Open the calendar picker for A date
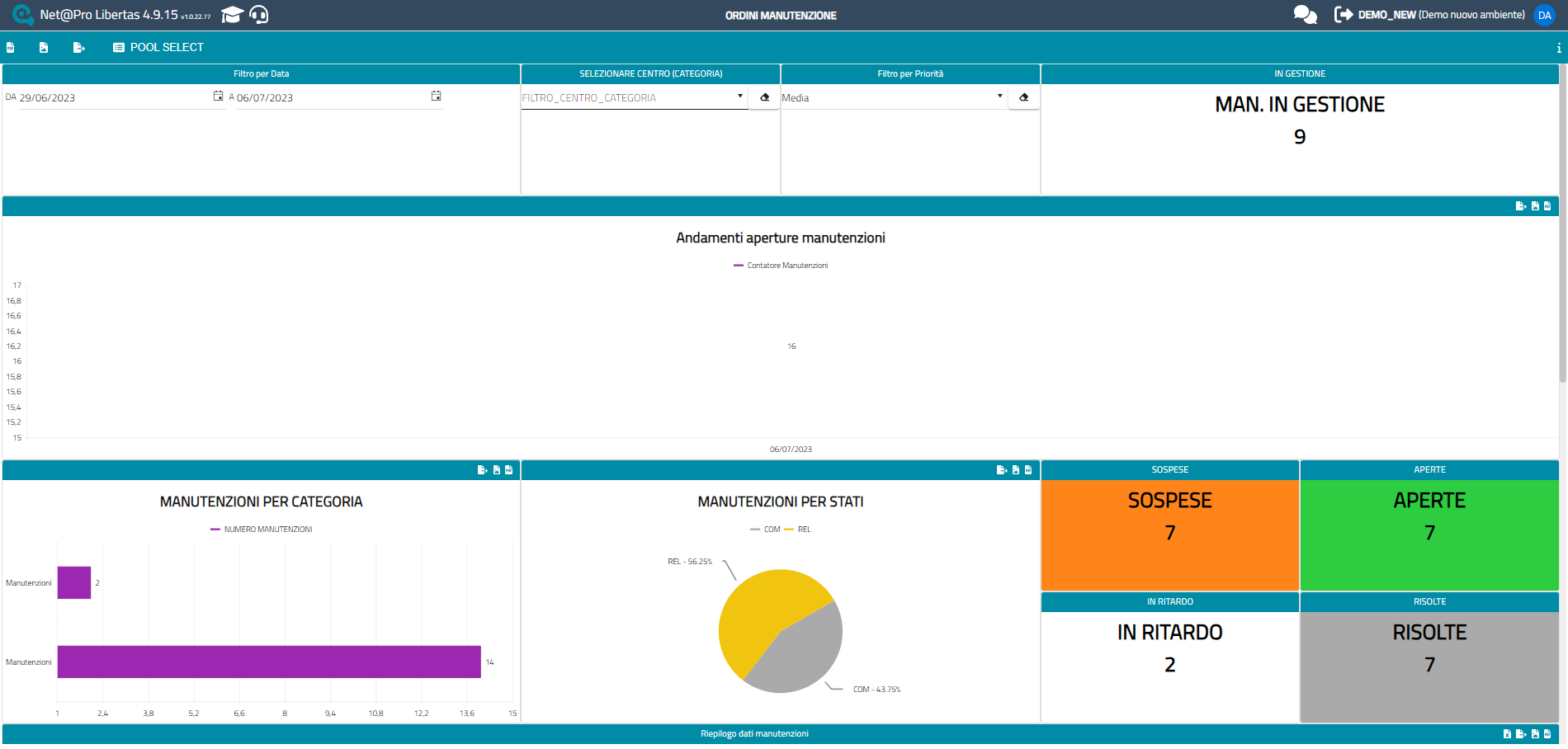Screen dimensions: 1568x749 436,97
